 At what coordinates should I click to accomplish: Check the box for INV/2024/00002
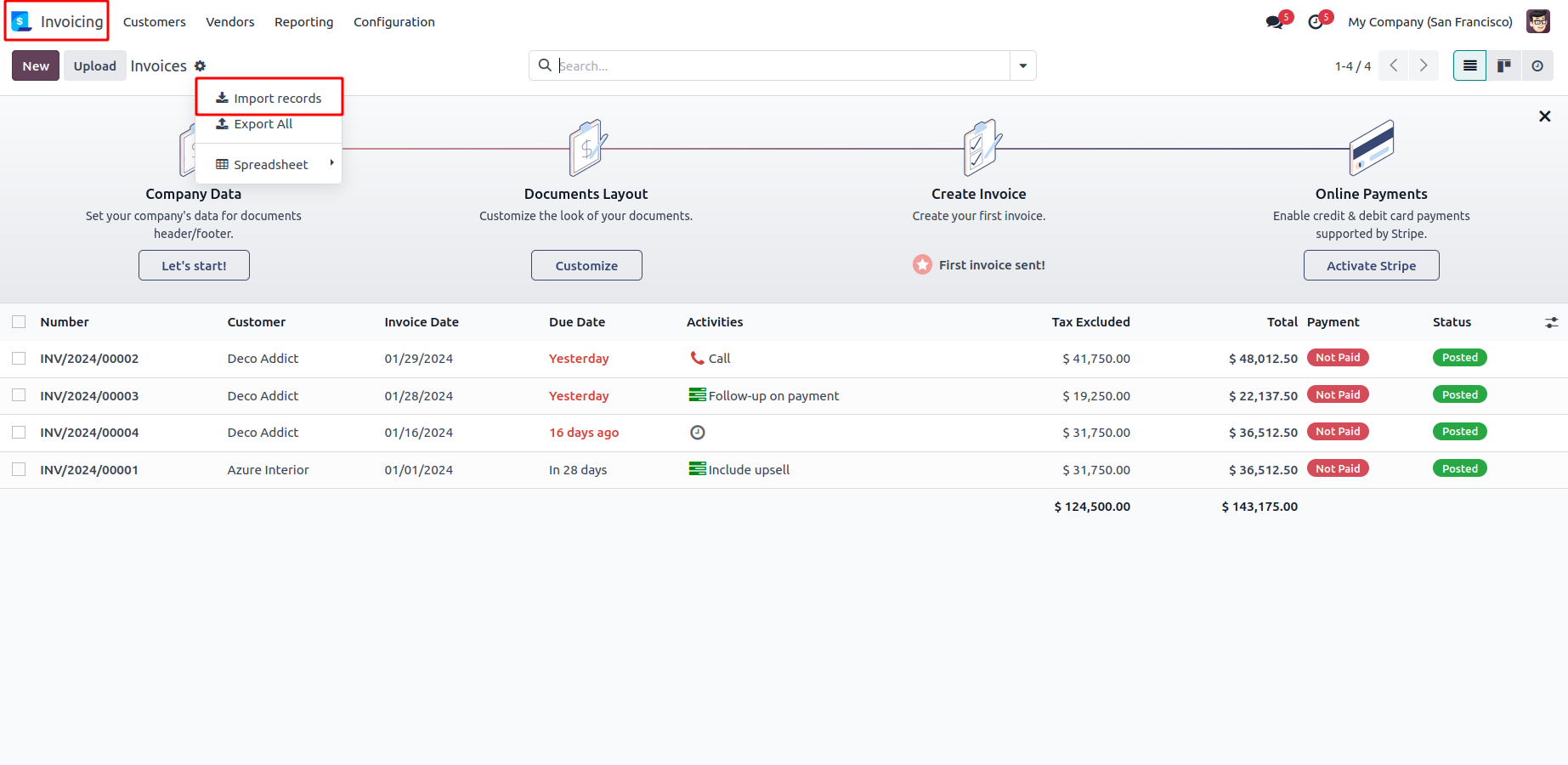(x=19, y=359)
